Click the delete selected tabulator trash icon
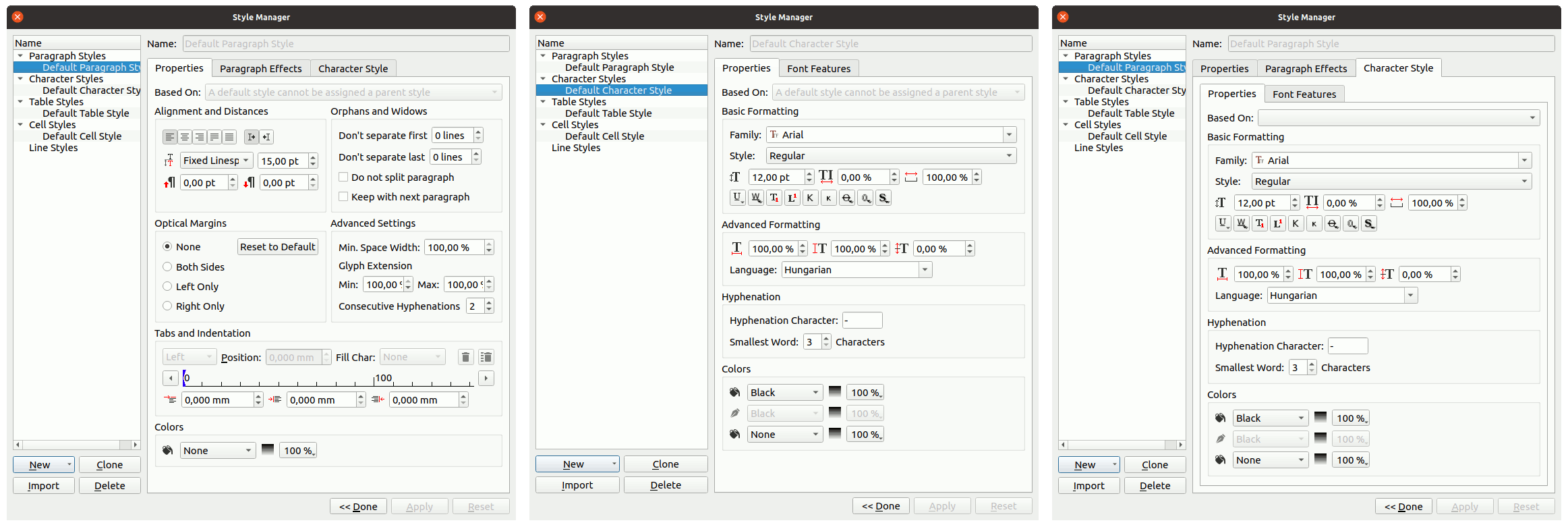 click(x=465, y=357)
